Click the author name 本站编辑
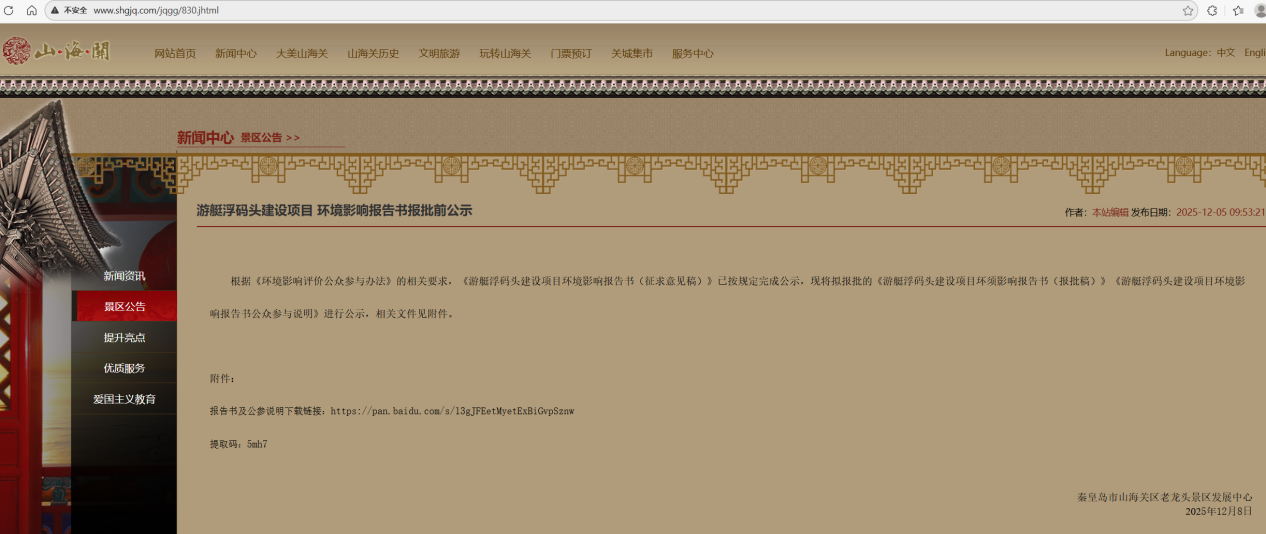1266x534 pixels. point(1109,213)
